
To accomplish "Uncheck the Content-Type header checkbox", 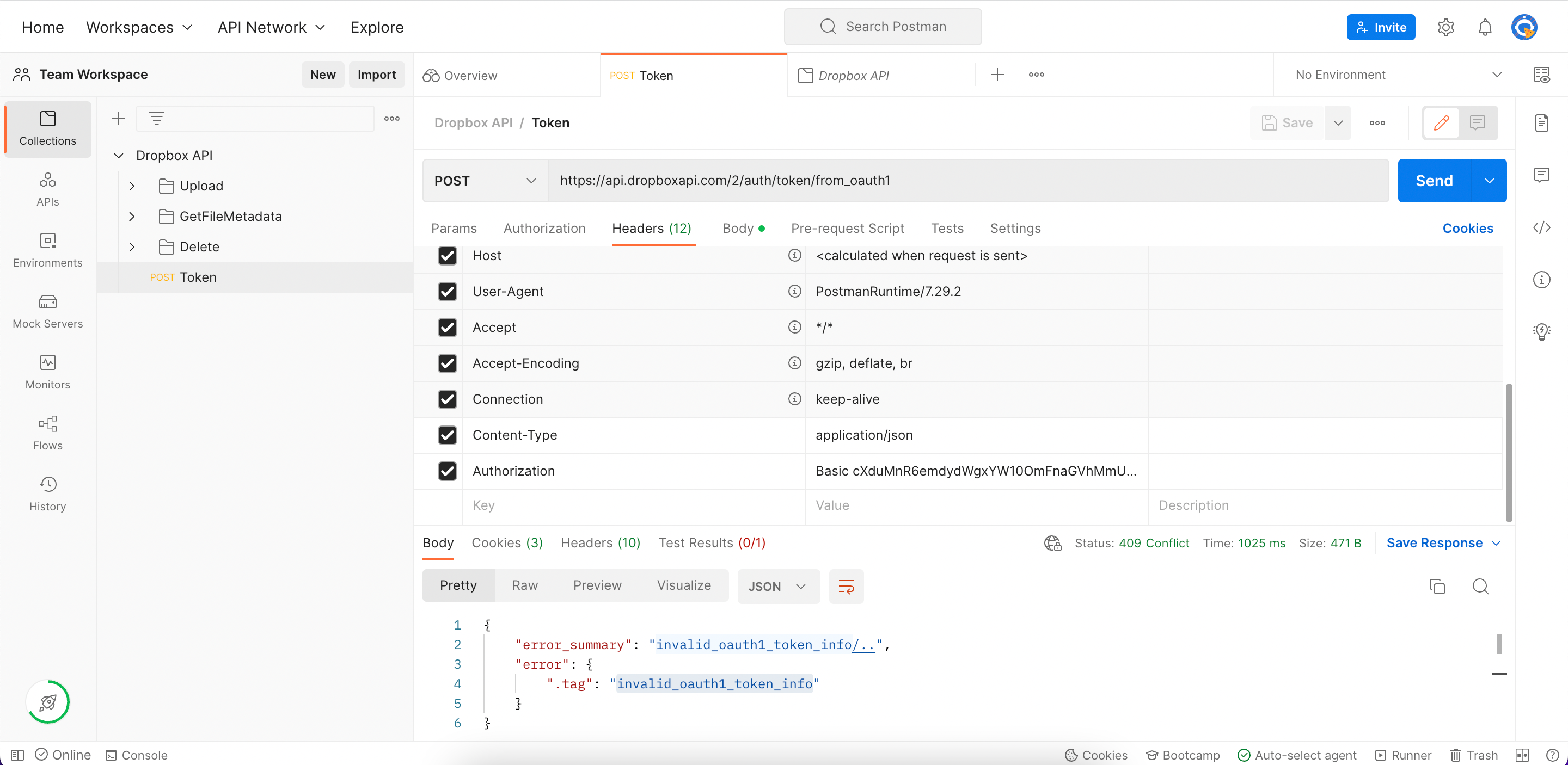I will point(448,435).
